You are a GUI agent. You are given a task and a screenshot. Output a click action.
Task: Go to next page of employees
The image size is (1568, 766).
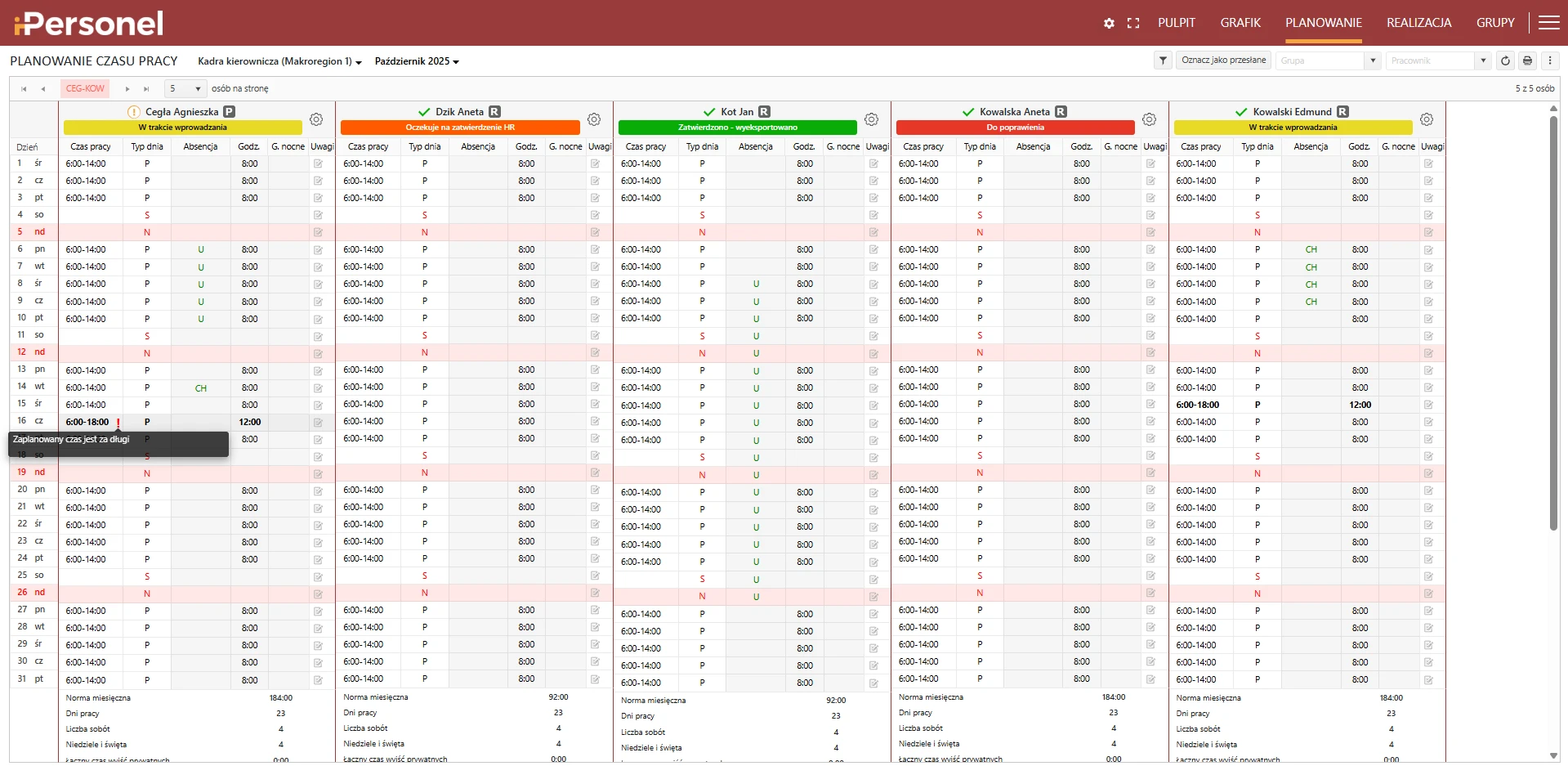pyautogui.click(x=127, y=88)
